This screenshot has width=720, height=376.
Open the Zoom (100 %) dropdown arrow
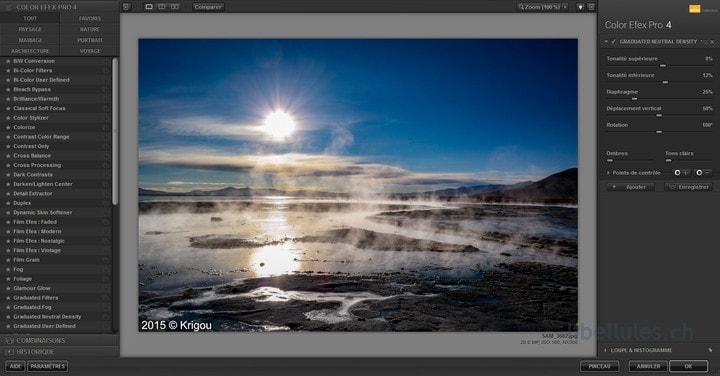point(565,7)
